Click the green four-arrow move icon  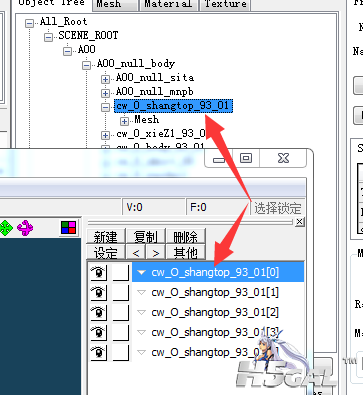coord(5,228)
